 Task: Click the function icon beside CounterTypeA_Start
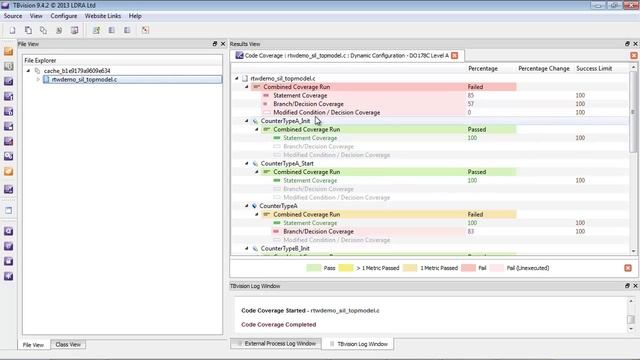coord(256,163)
